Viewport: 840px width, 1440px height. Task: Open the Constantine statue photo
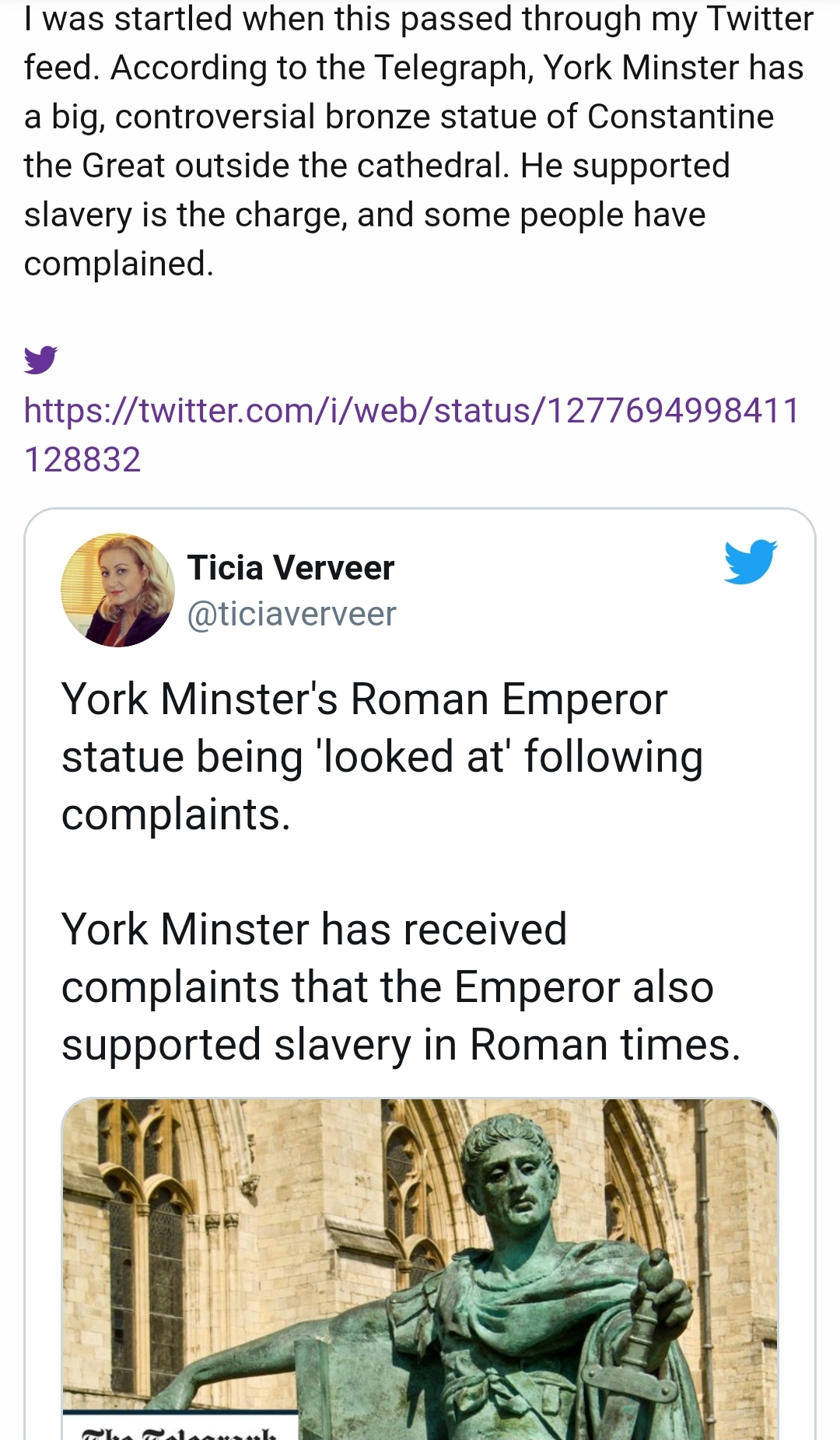point(420,1269)
